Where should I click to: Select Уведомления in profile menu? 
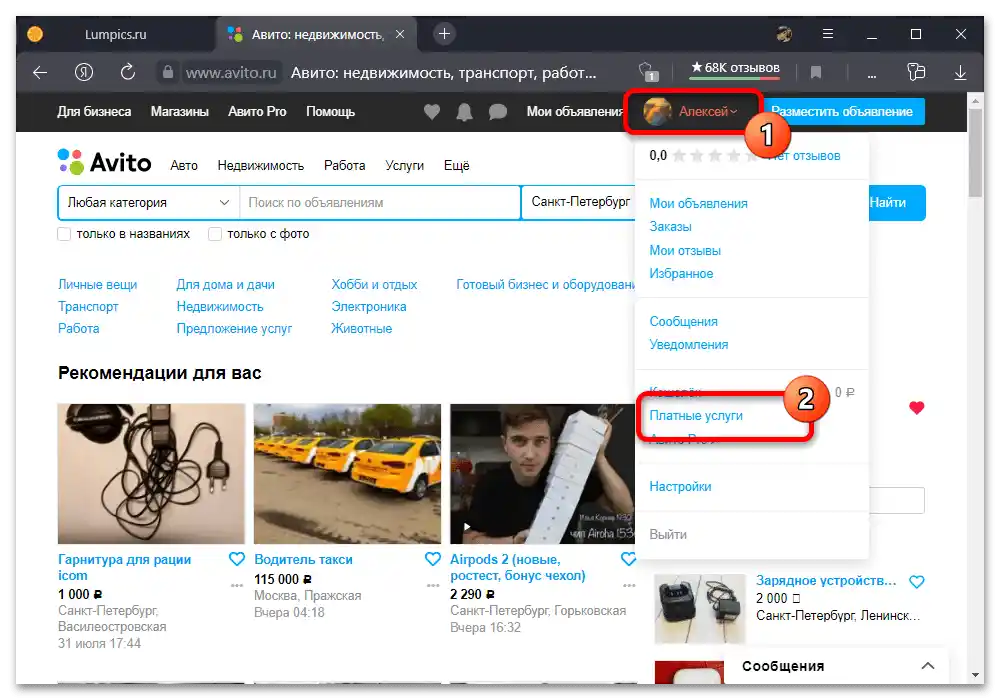688,344
